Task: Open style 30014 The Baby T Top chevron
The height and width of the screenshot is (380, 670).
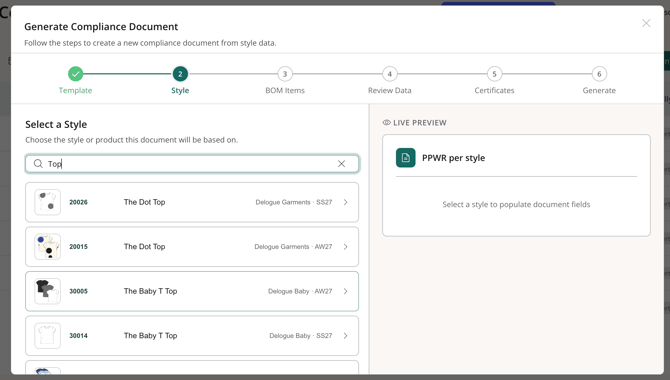Action: 345,336
